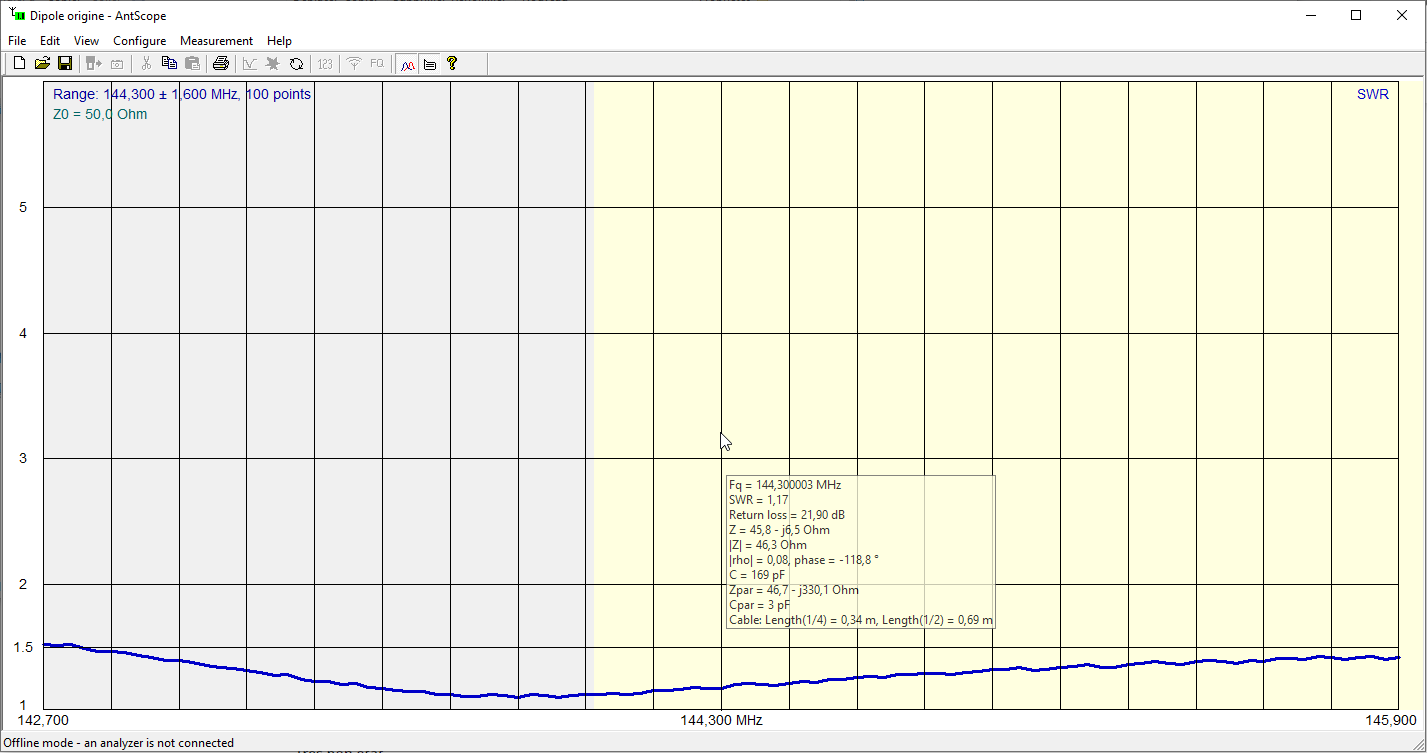Click the SWR axis value 3
The image size is (1427, 753).
pos(23,458)
